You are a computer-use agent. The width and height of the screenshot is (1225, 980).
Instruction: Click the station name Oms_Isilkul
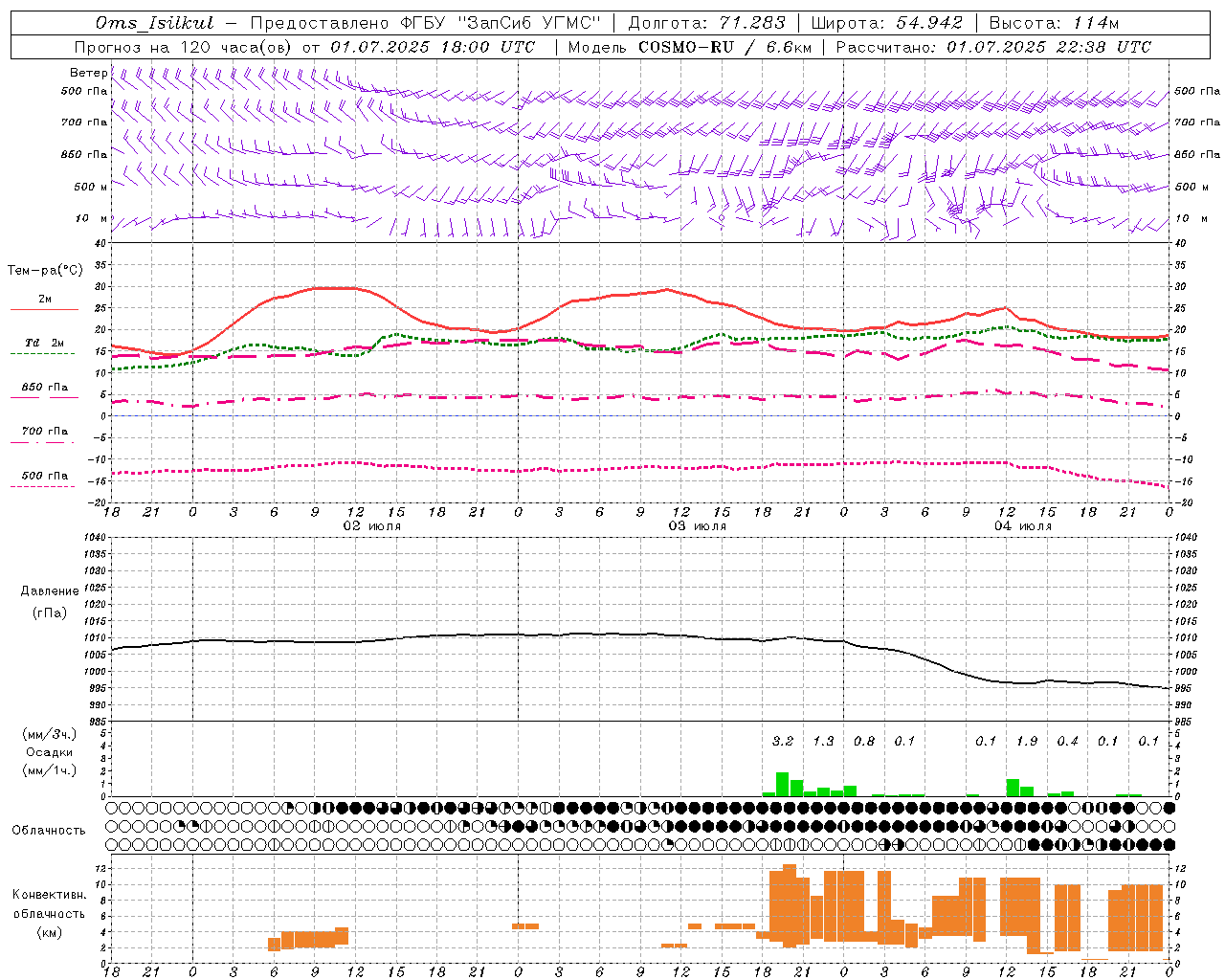click(x=155, y=23)
